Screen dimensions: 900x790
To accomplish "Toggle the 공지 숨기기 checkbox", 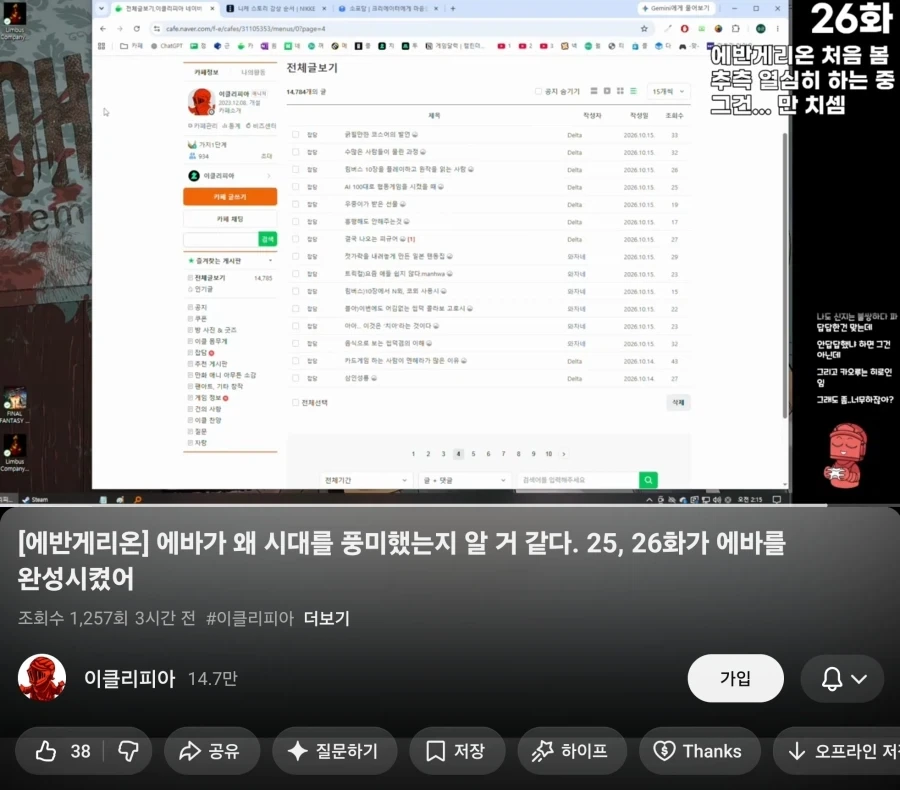I will pyautogui.click(x=538, y=91).
